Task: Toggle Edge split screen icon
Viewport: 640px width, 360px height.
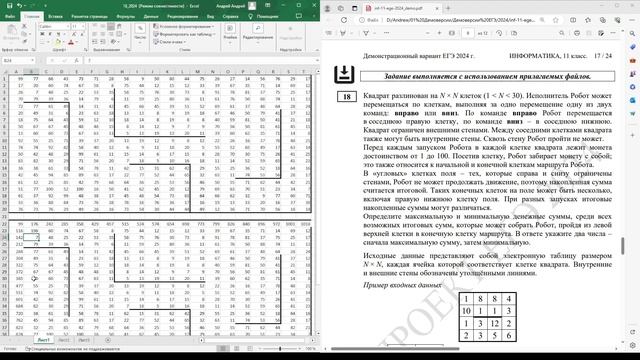Action: tap(573, 20)
